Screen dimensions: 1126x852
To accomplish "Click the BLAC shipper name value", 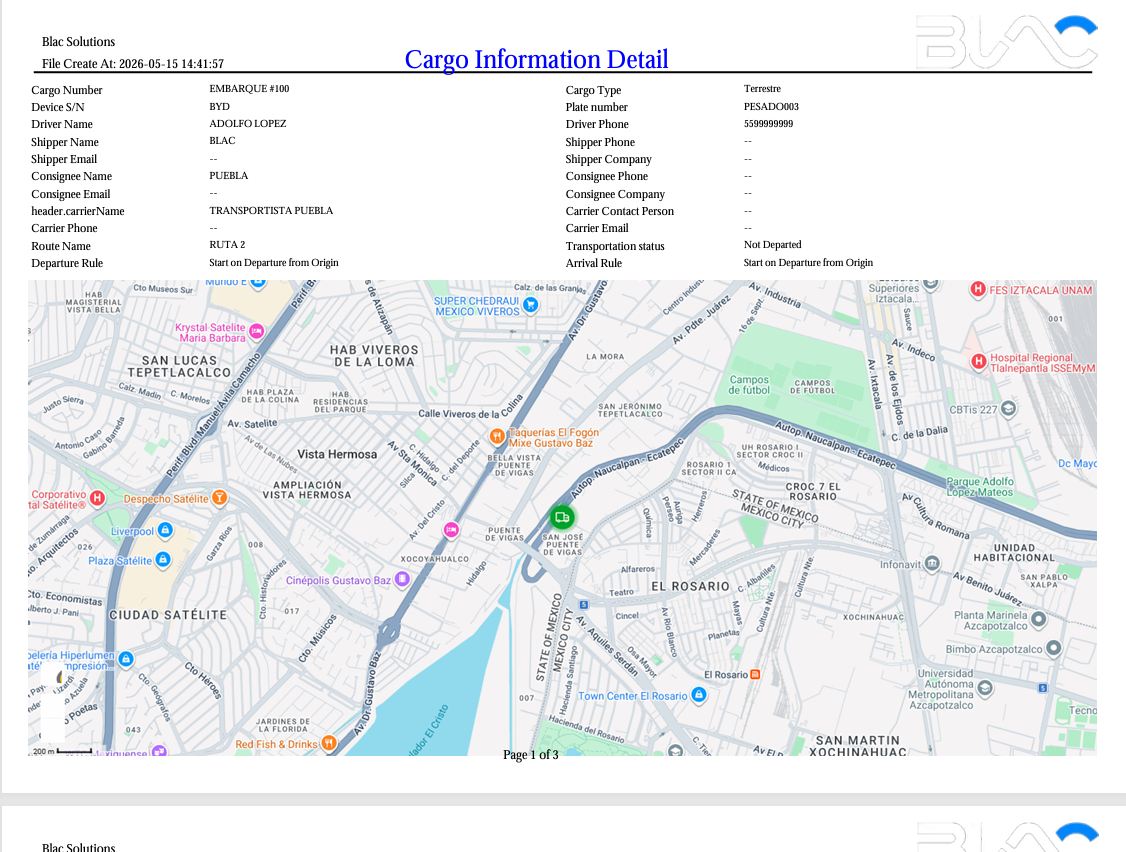I will (223, 141).
